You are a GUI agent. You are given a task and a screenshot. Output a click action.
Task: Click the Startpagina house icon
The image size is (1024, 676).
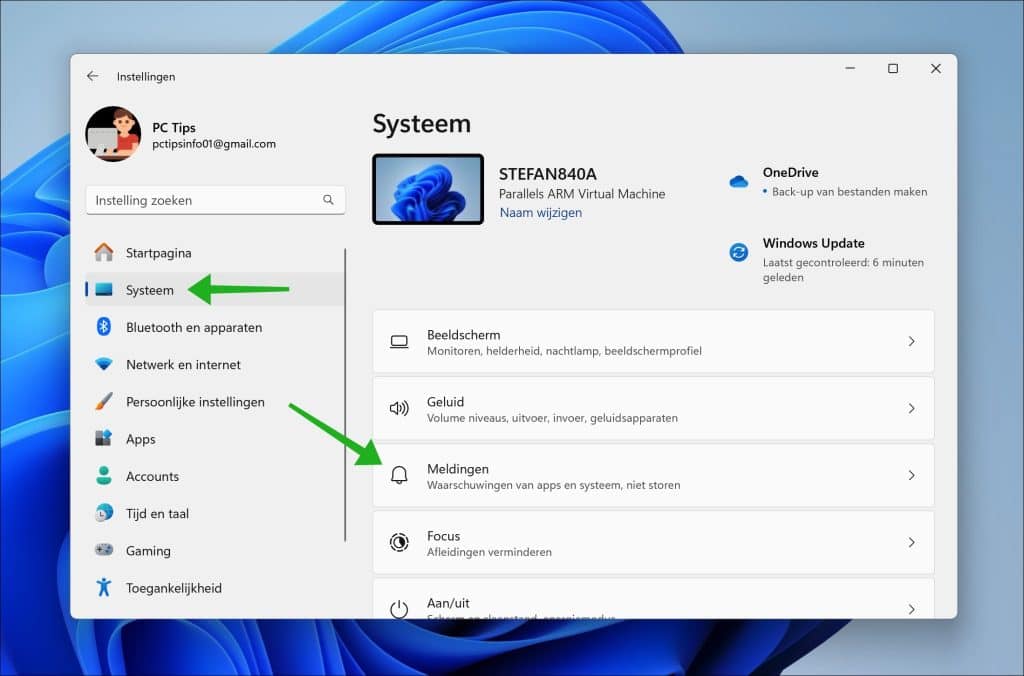pos(104,252)
